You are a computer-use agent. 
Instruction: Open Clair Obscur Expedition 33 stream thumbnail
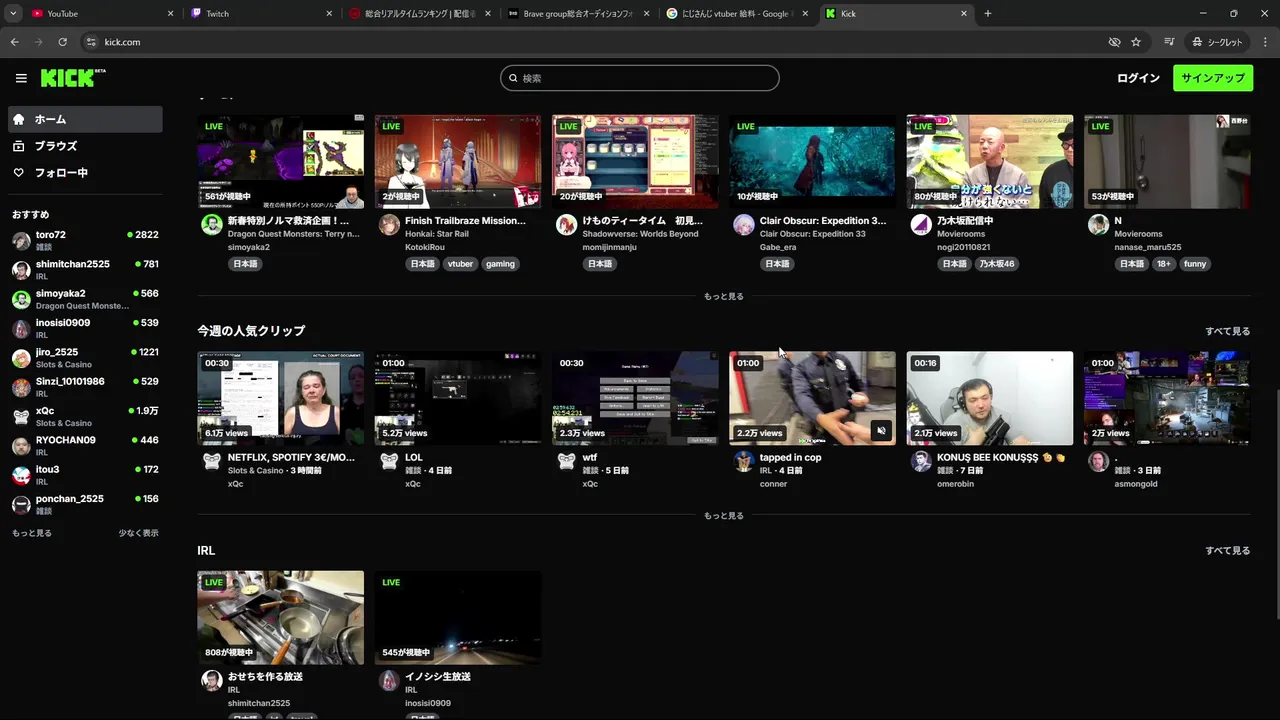812,161
